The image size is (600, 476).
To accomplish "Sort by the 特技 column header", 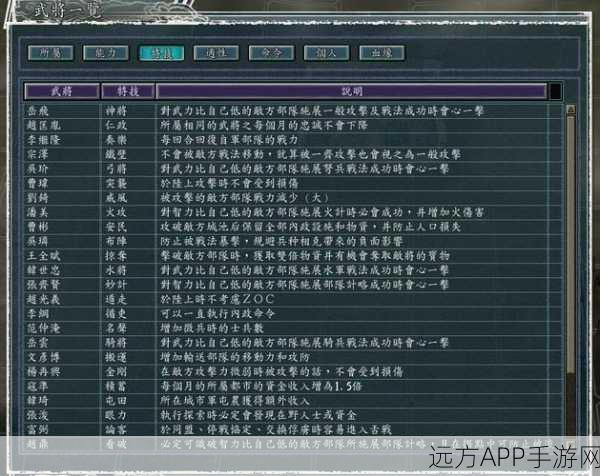I will point(128,91).
